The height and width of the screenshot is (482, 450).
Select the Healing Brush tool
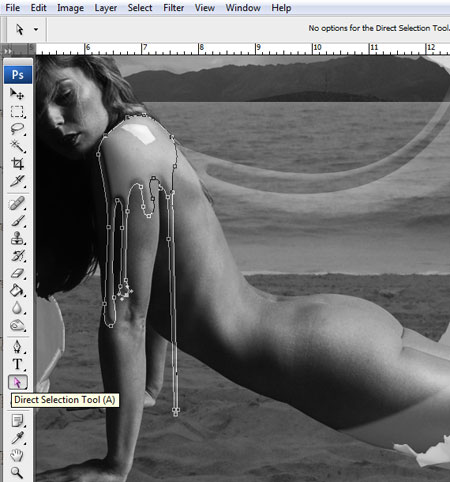(x=17, y=203)
